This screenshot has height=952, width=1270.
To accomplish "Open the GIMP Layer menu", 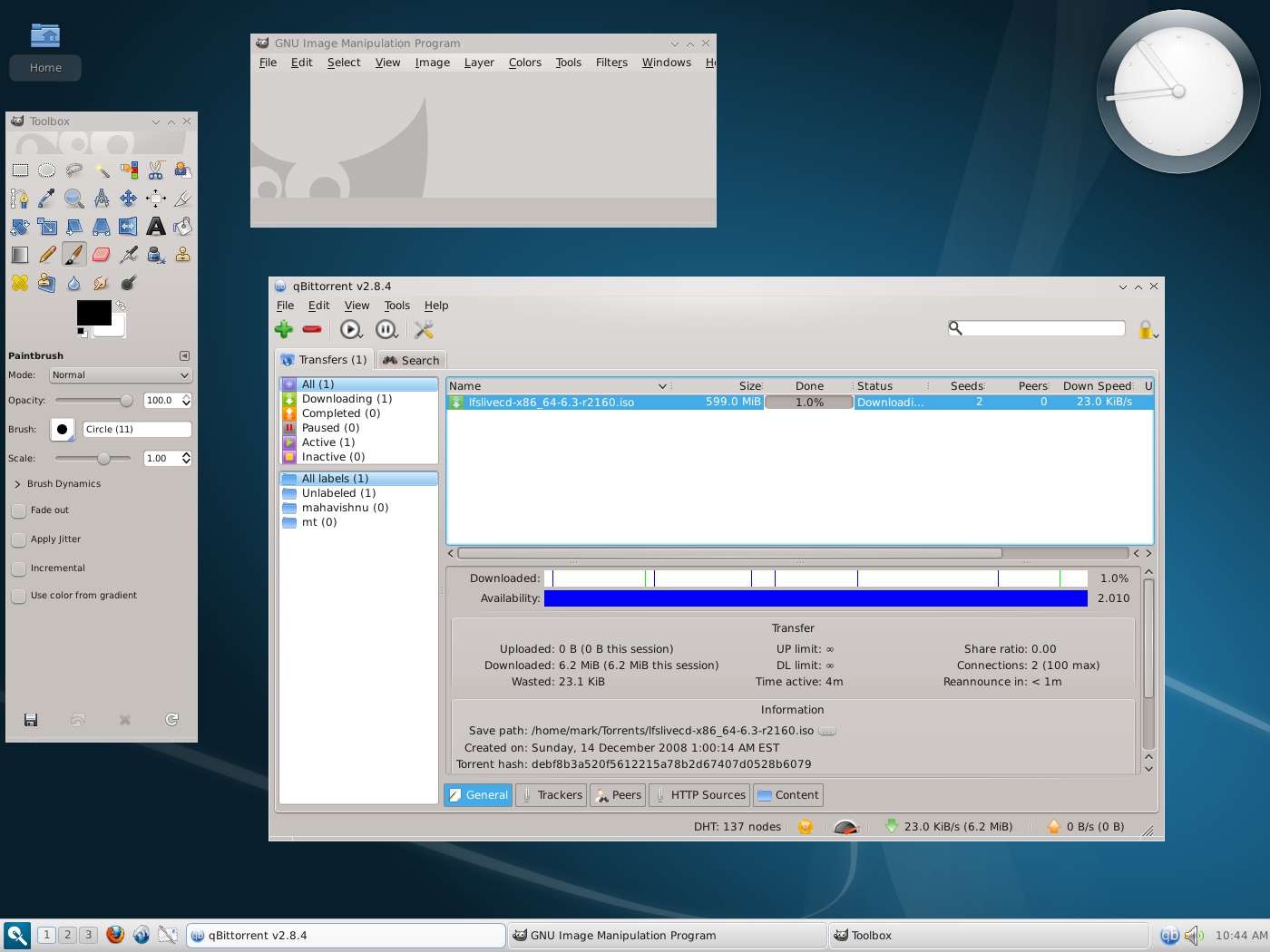I will click(479, 63).
